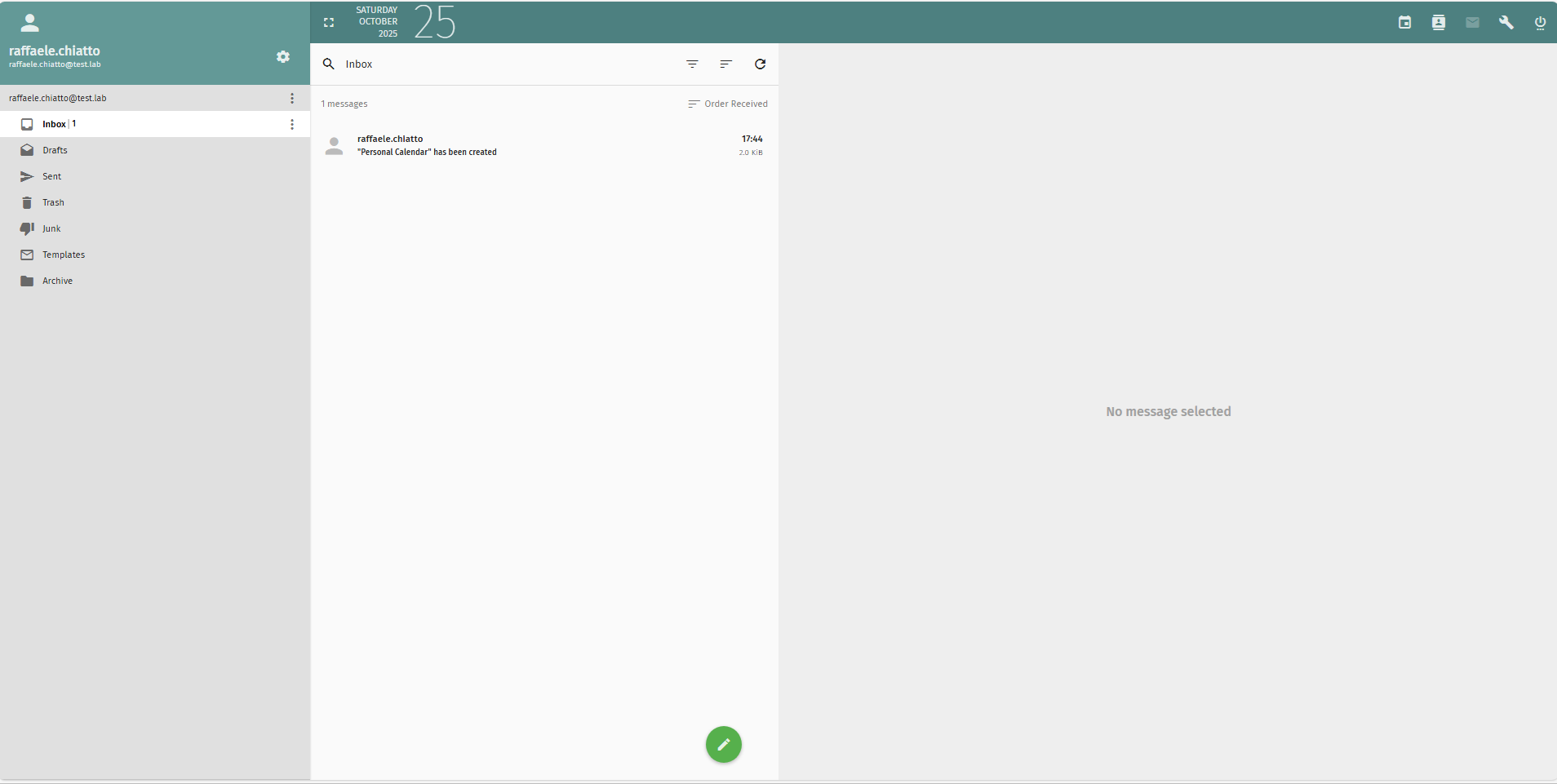Select the Drafts folder
The height and width of the screenshot is (784, 1557).
point(55,151)
